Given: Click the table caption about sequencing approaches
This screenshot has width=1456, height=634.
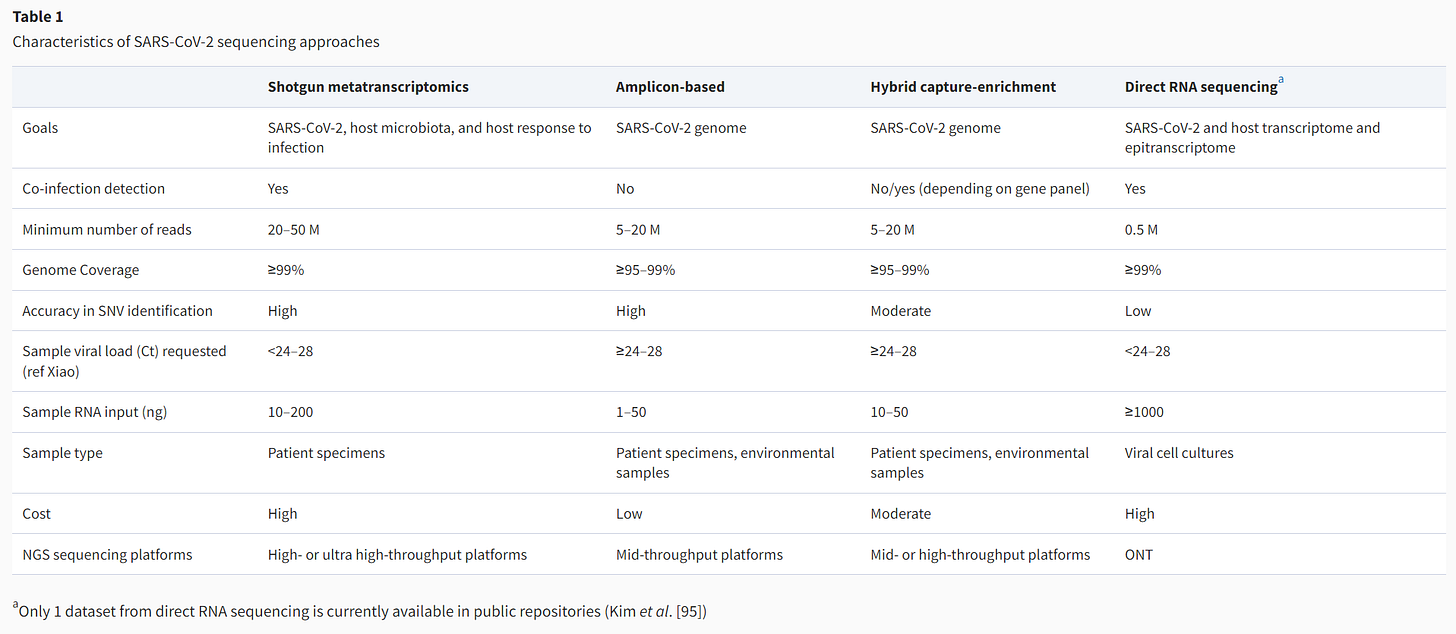Looking at the screenshot, I should pos(196,42).
